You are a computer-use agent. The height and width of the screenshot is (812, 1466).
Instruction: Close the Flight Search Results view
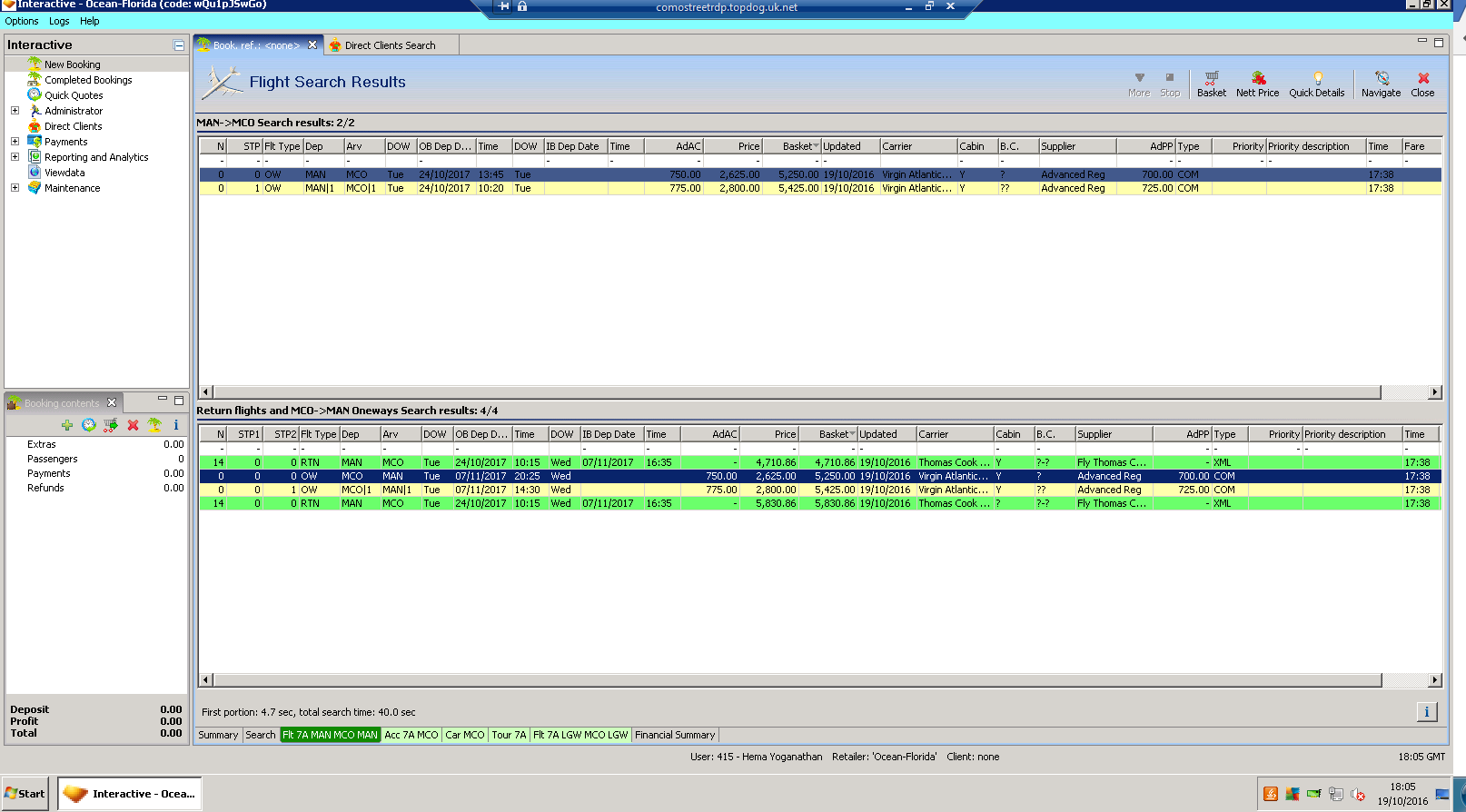tap(1422, 84)
